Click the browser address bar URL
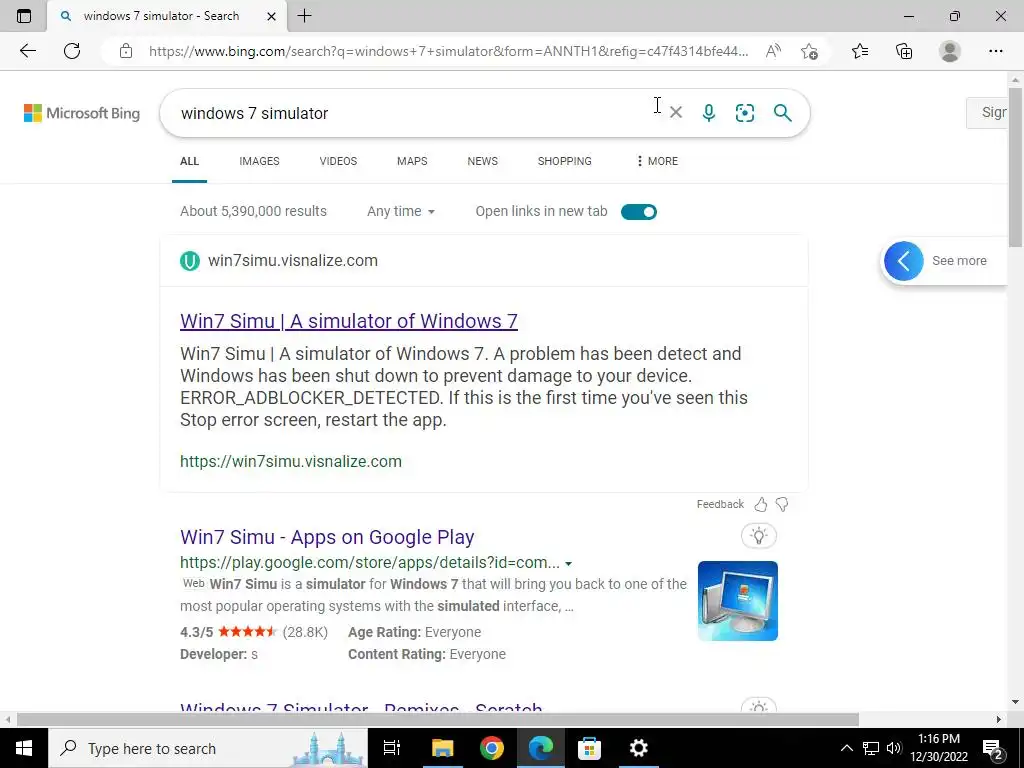Image resolution: width=1024 pixels, height=768 pixels. [448, 51]
